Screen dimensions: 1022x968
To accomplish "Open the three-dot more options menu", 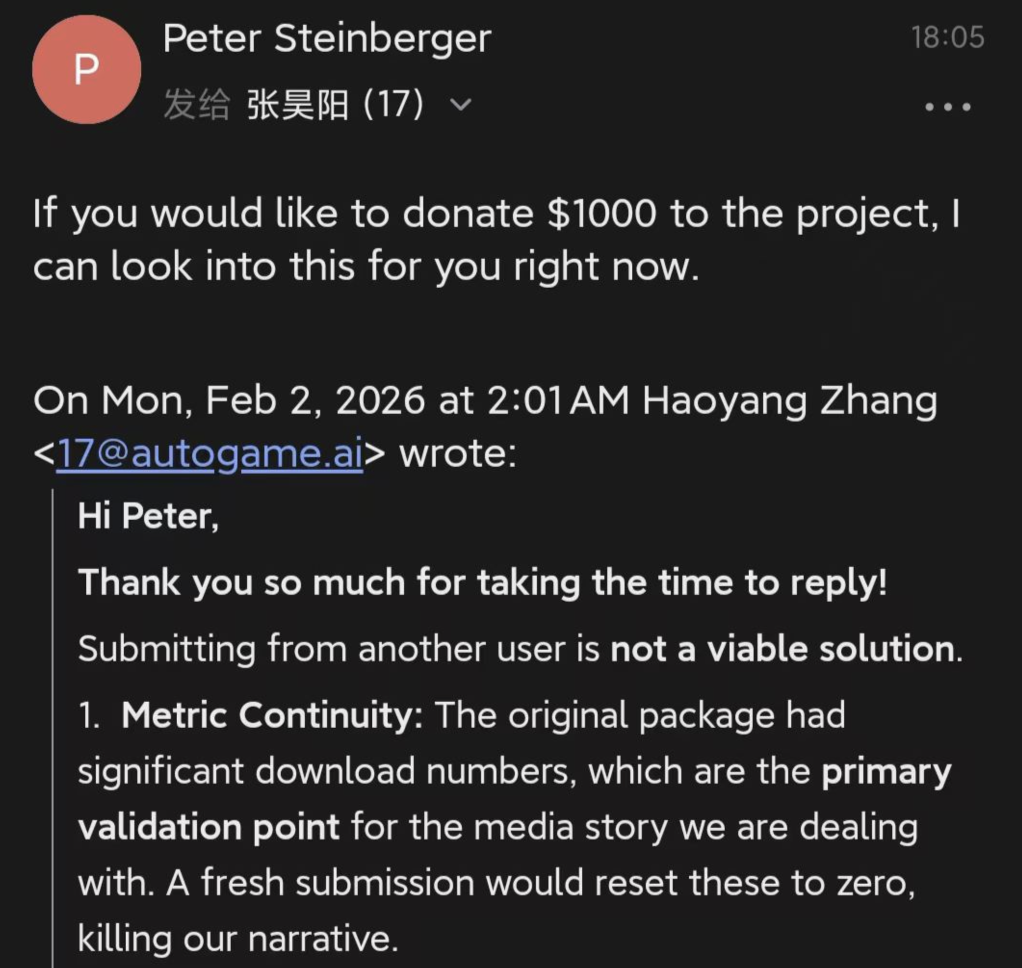I will [x=947, y=107].
